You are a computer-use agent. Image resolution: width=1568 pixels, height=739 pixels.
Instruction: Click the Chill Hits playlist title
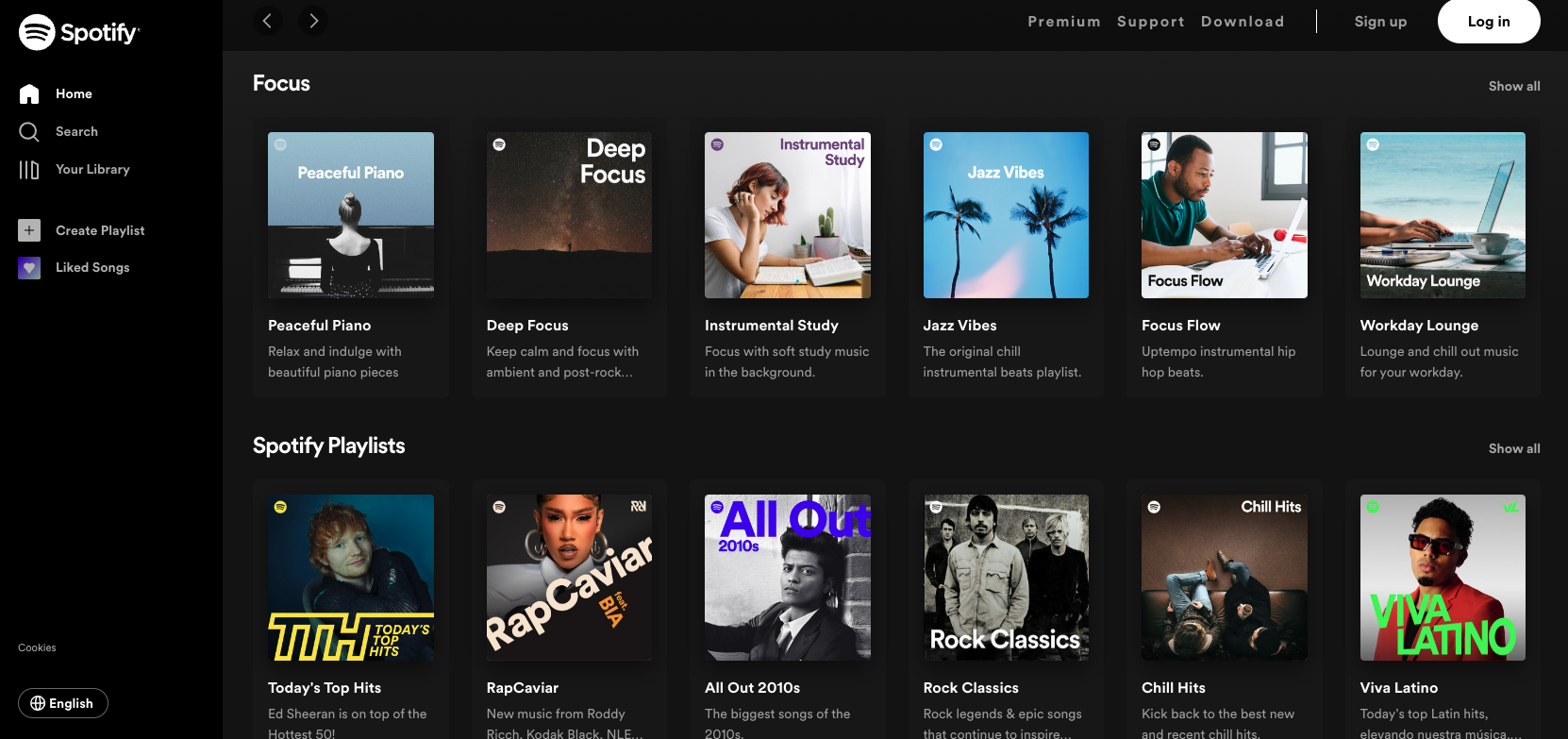1174,687
